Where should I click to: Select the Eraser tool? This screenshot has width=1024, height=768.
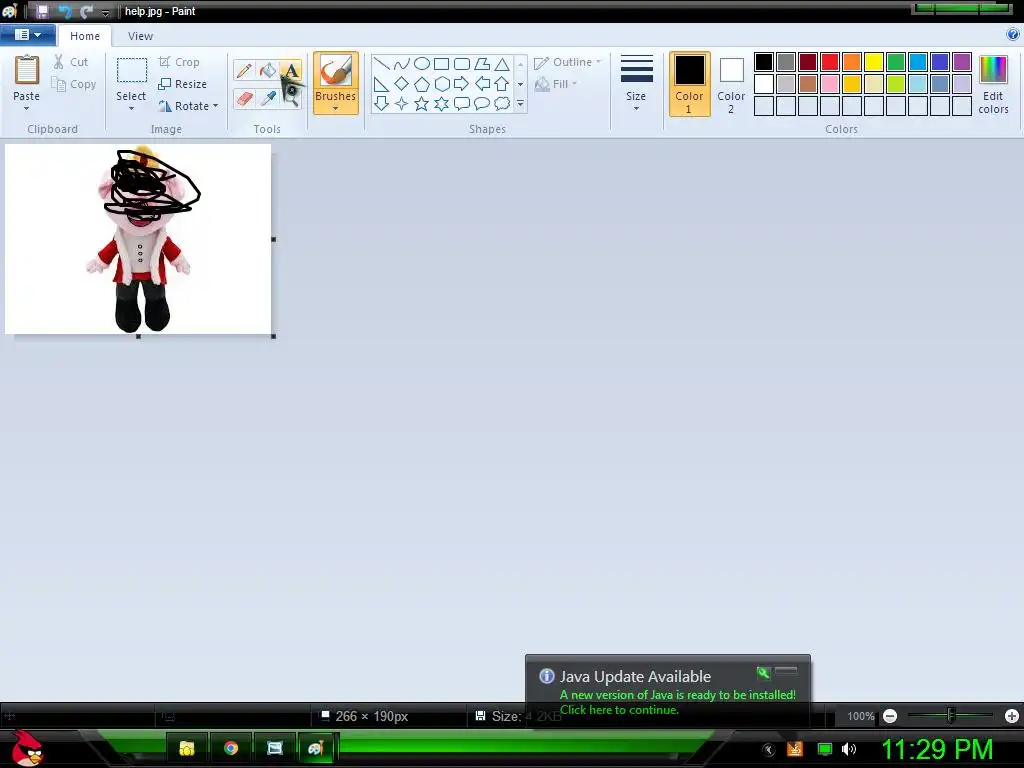pyautogui.click(x=244, y=99)
